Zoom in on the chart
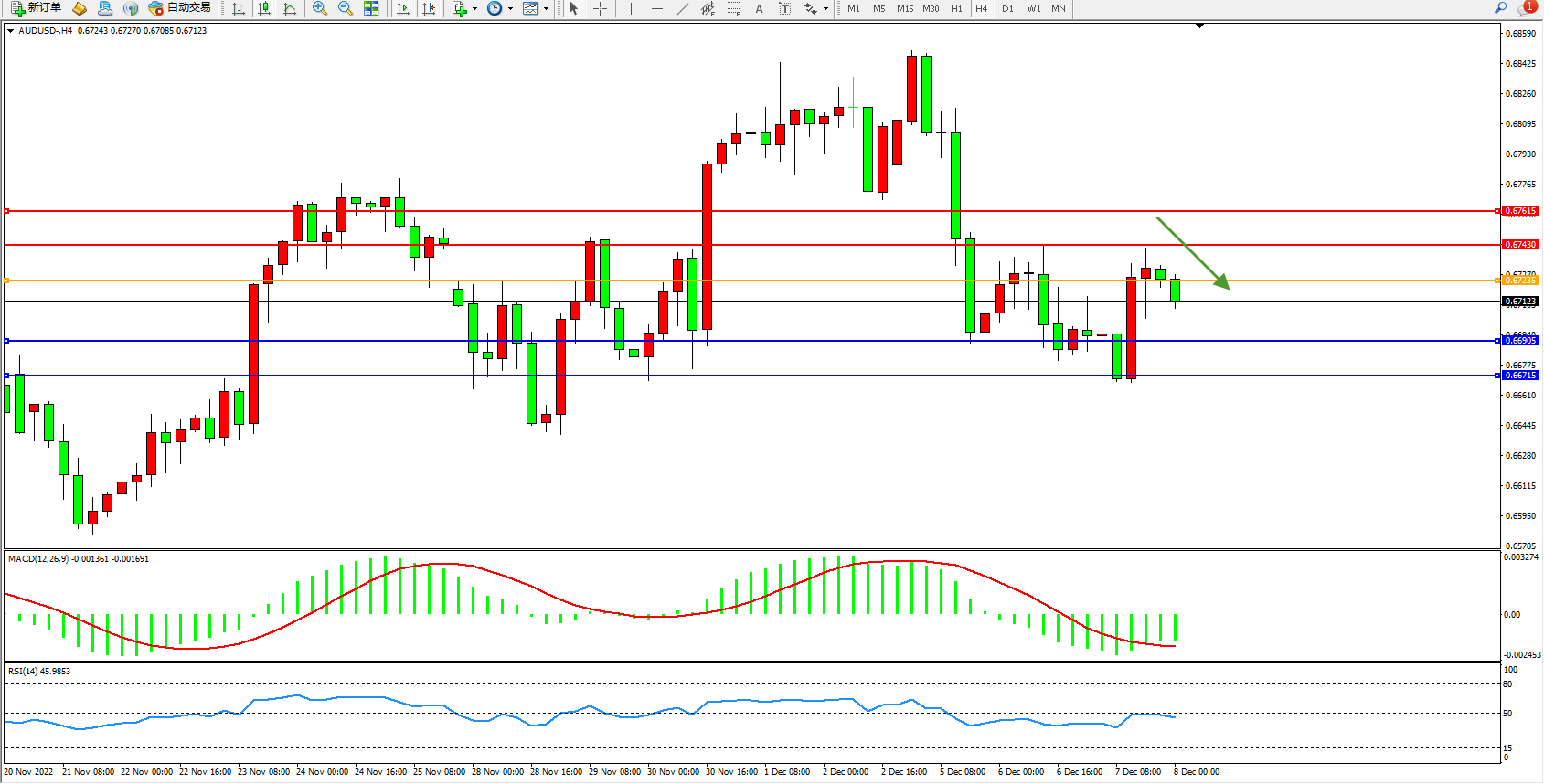This screenshot has width=1544, height=784. pos(320,8)
